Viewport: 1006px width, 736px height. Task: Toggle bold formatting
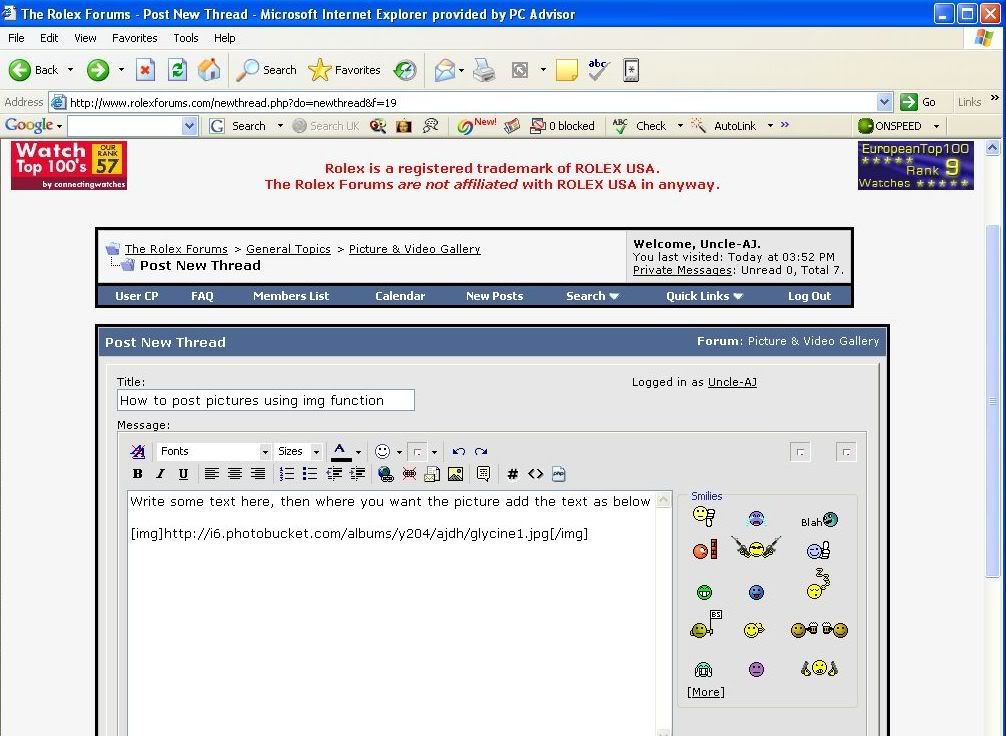[x=137, y=474]
